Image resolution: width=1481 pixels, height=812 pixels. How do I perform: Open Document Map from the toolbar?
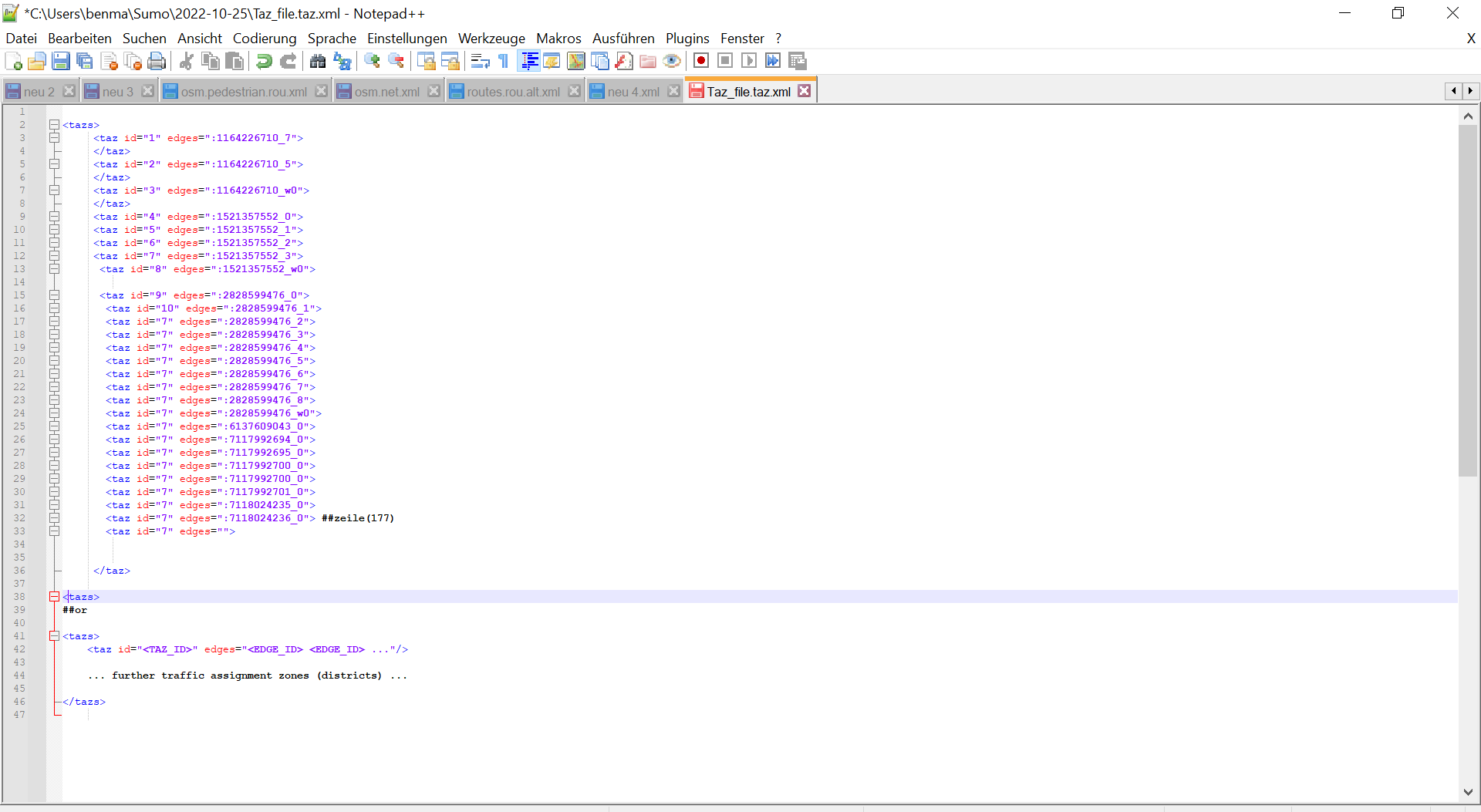click(x=576, y=61)
